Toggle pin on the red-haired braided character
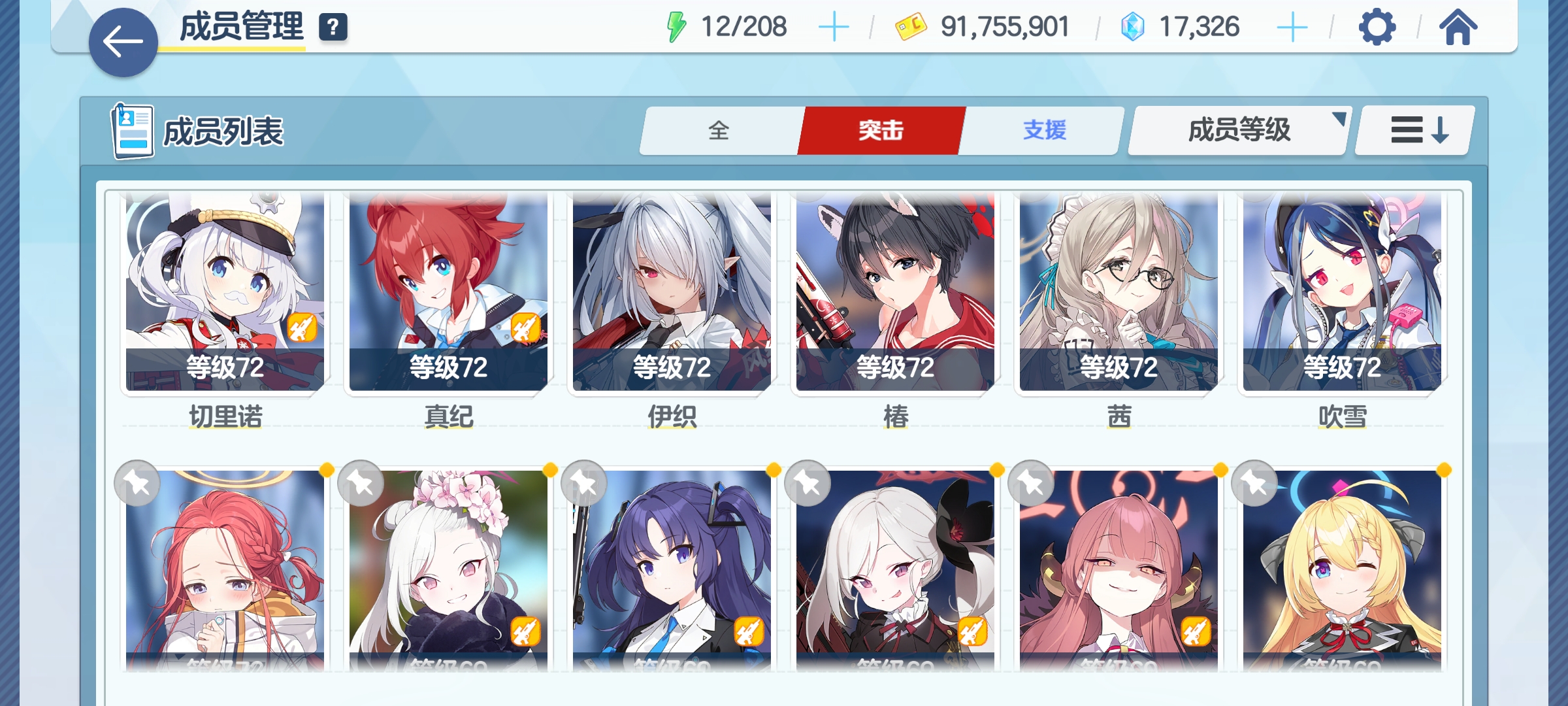The image size is (1568, 706). (x=137, y=484)
